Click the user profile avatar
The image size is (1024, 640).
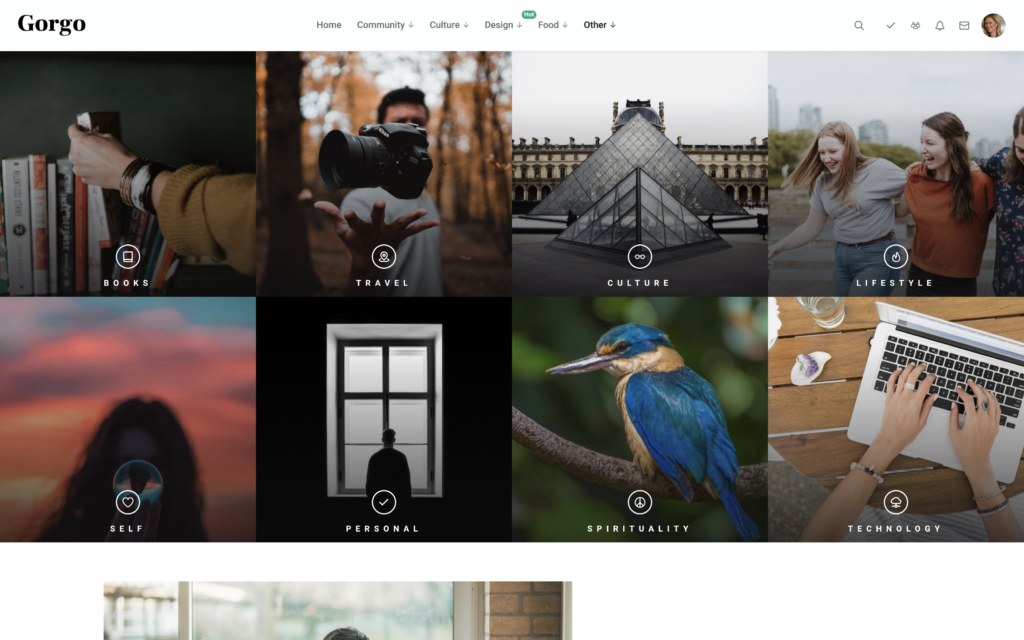(993, 26)
